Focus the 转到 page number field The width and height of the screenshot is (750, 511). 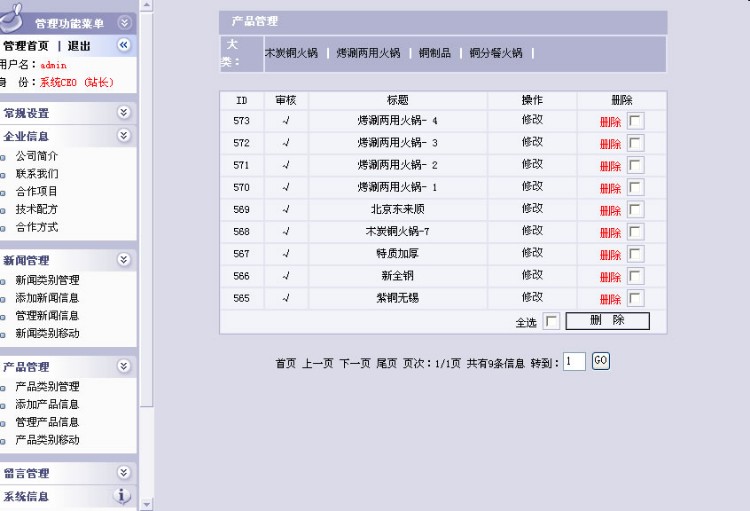pos(574,362)
